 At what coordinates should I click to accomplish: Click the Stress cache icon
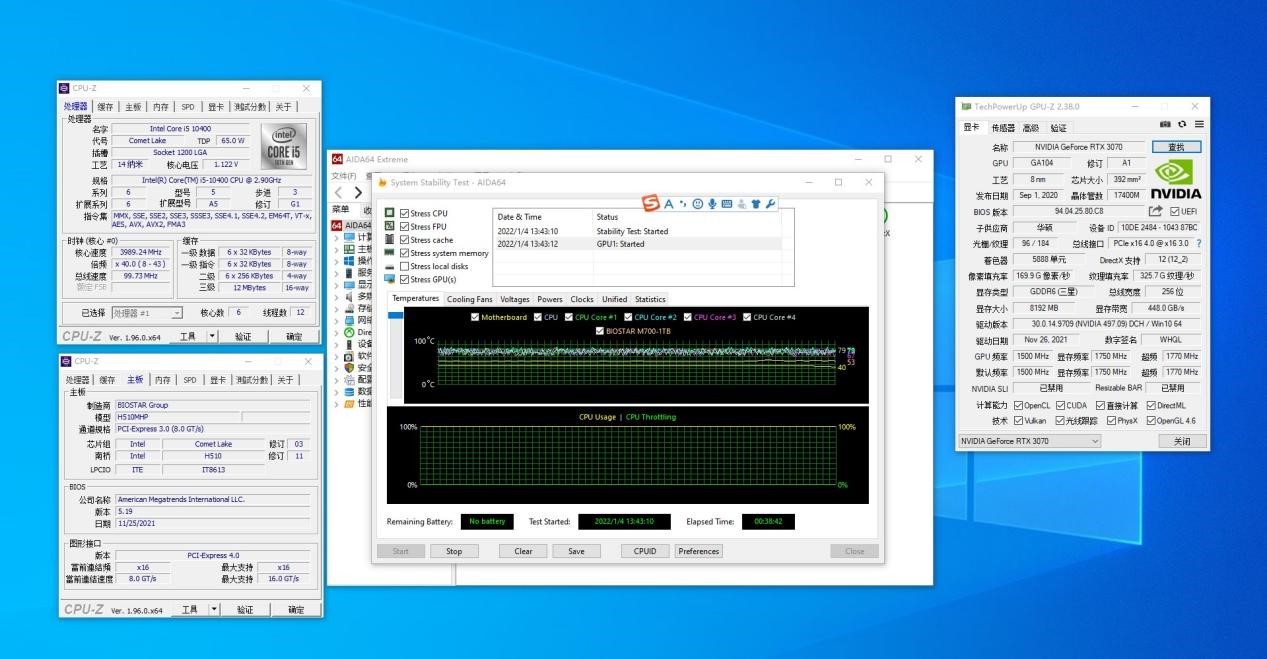coord(390,240)
